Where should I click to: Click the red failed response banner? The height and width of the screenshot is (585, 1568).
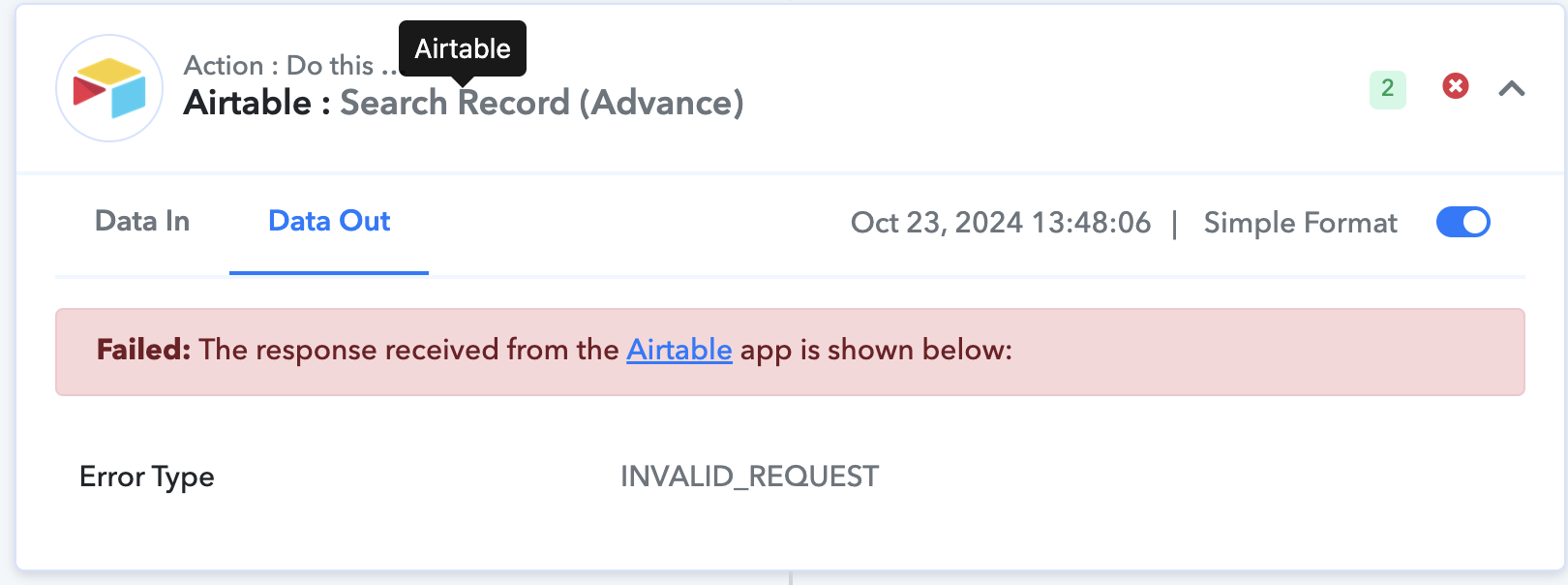pyautogui.click(x=790, y=352)
